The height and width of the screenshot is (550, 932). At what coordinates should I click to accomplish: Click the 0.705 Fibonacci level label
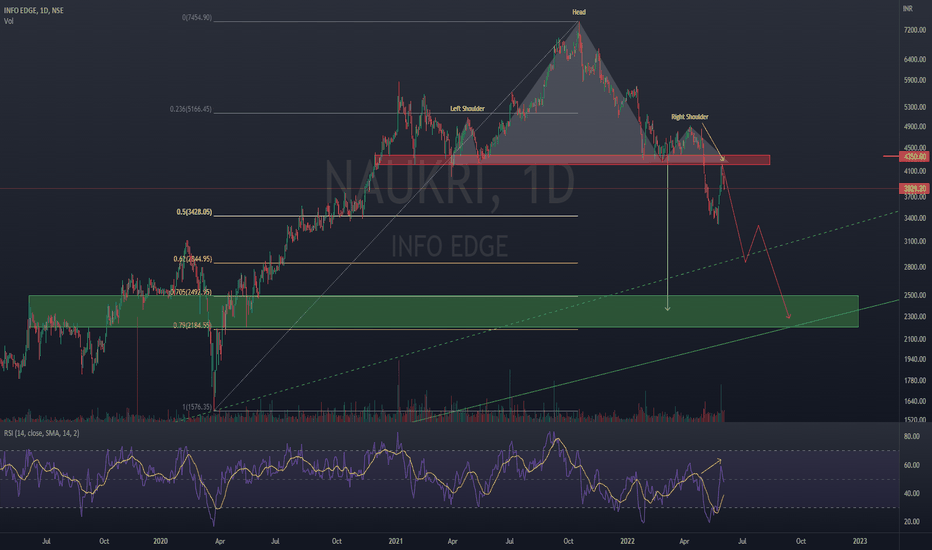[x=190, y=293]
